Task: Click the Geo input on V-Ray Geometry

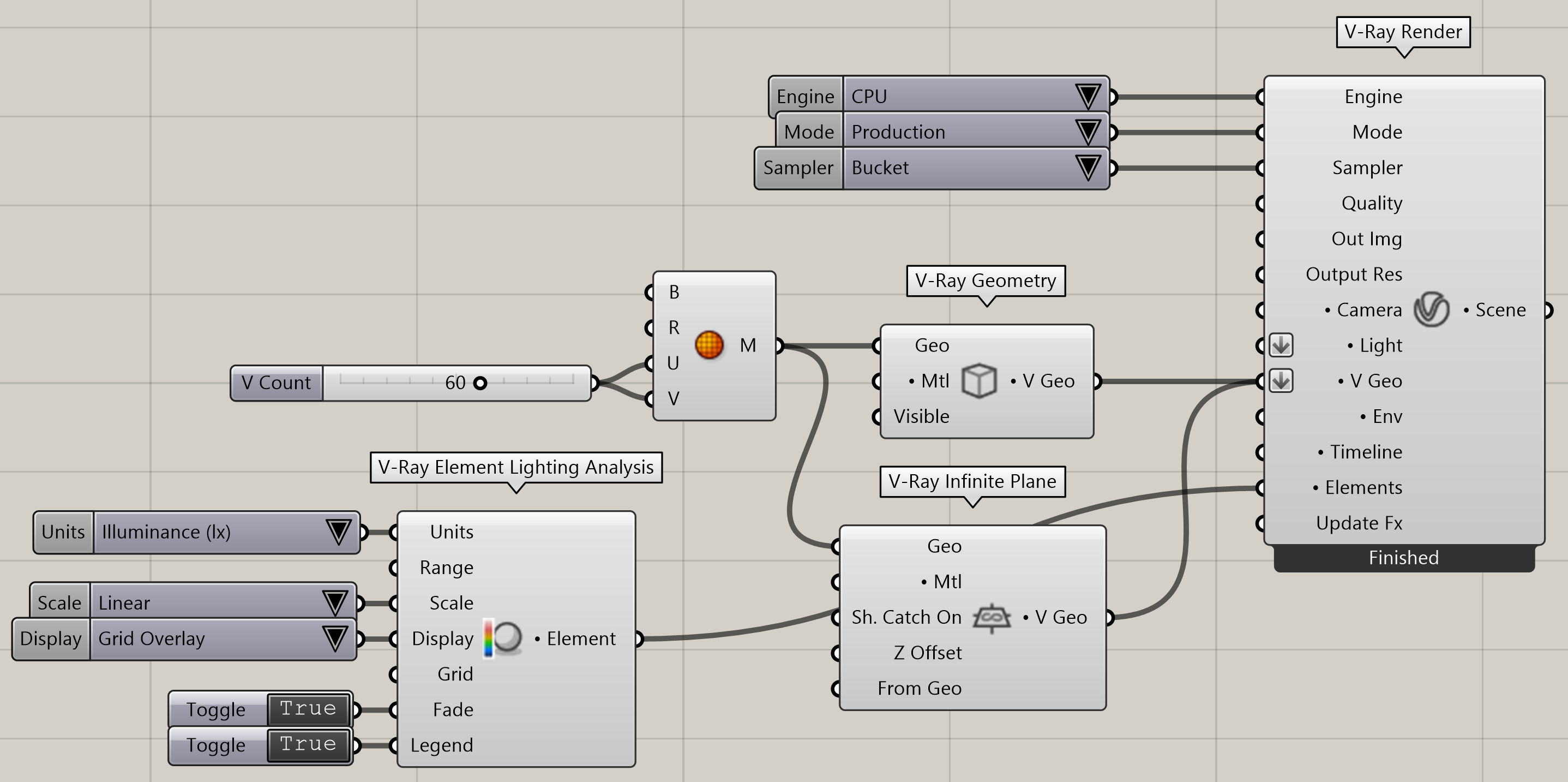Action: (932, 345)
